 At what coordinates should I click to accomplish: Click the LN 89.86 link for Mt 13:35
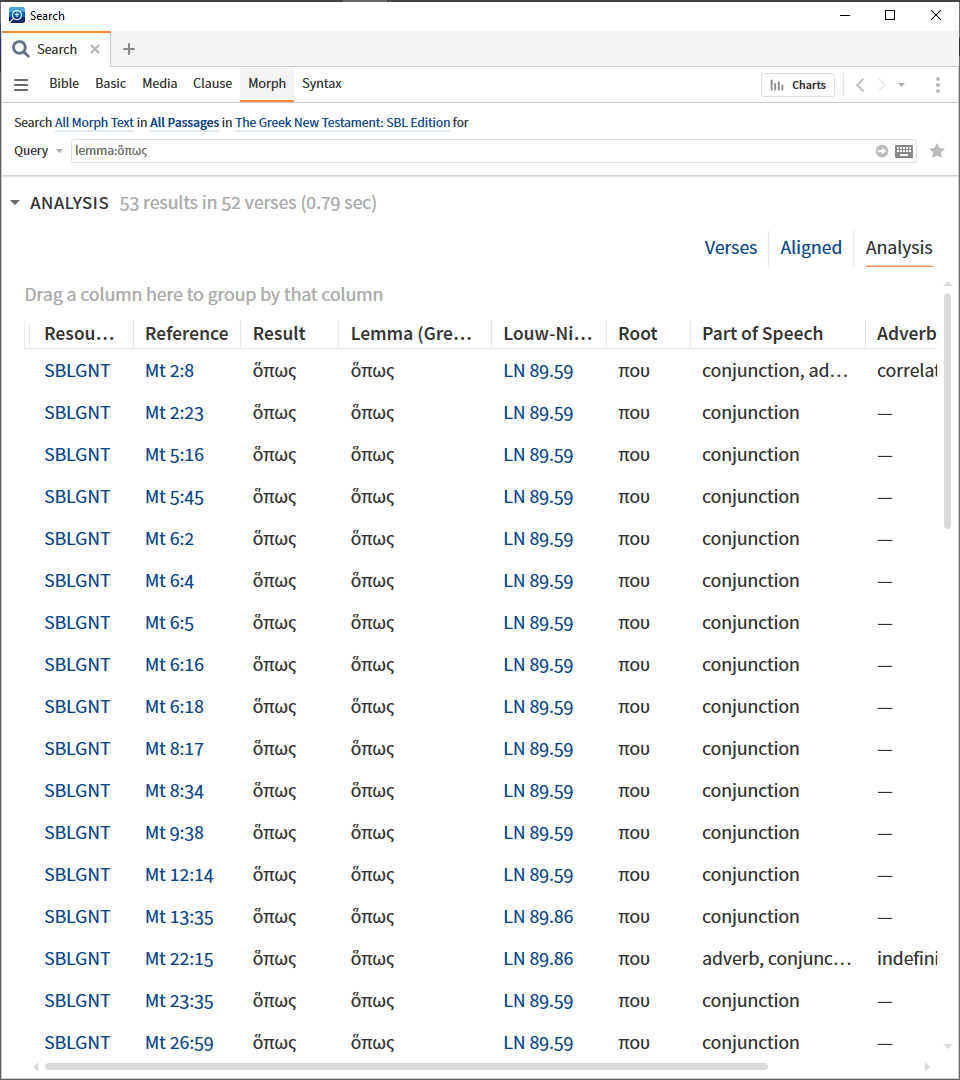(x=538, y=917)
